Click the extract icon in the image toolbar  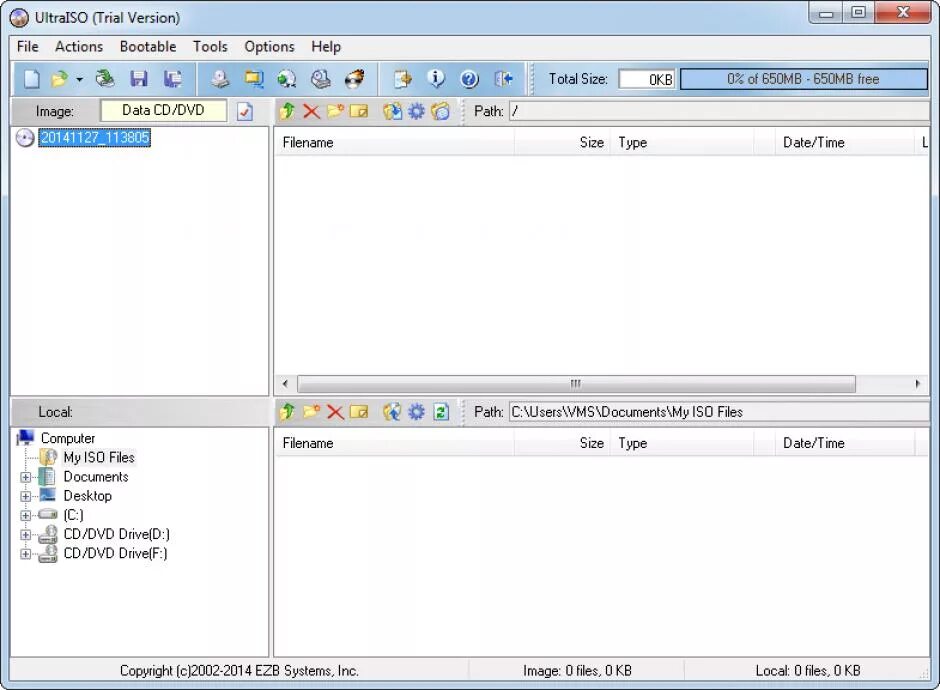(x=393, y=111)
